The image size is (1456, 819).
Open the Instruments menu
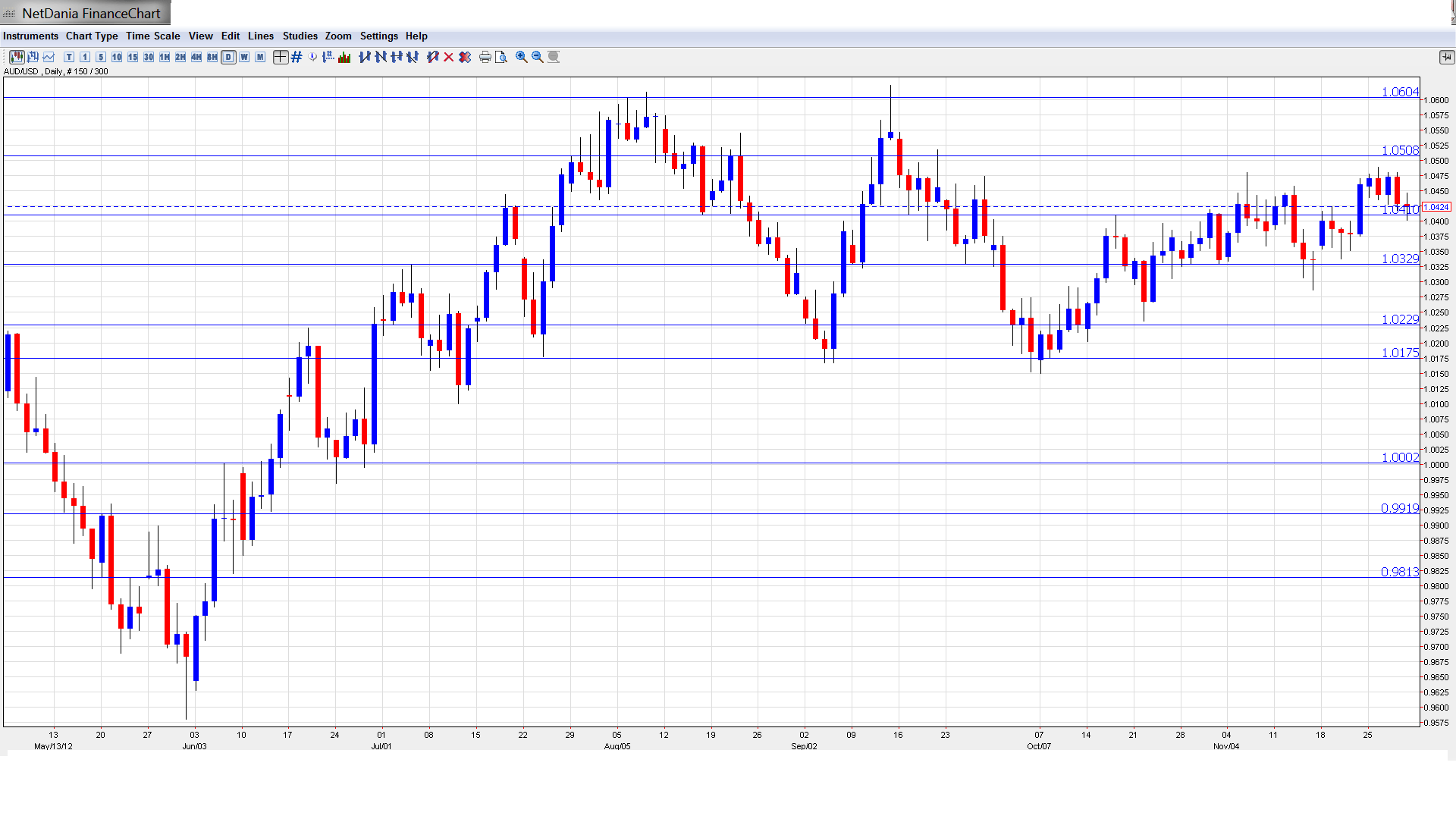click(30, 36)
